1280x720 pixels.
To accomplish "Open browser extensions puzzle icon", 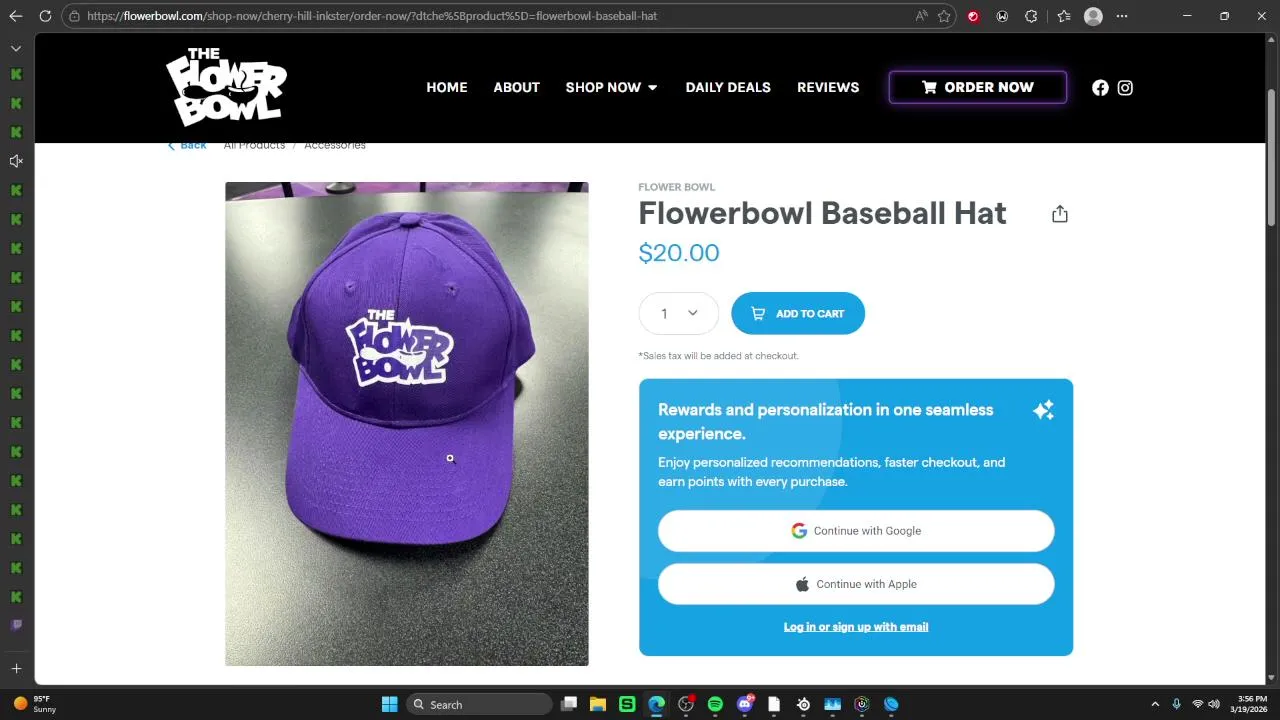I will (x=1031, y=16).
